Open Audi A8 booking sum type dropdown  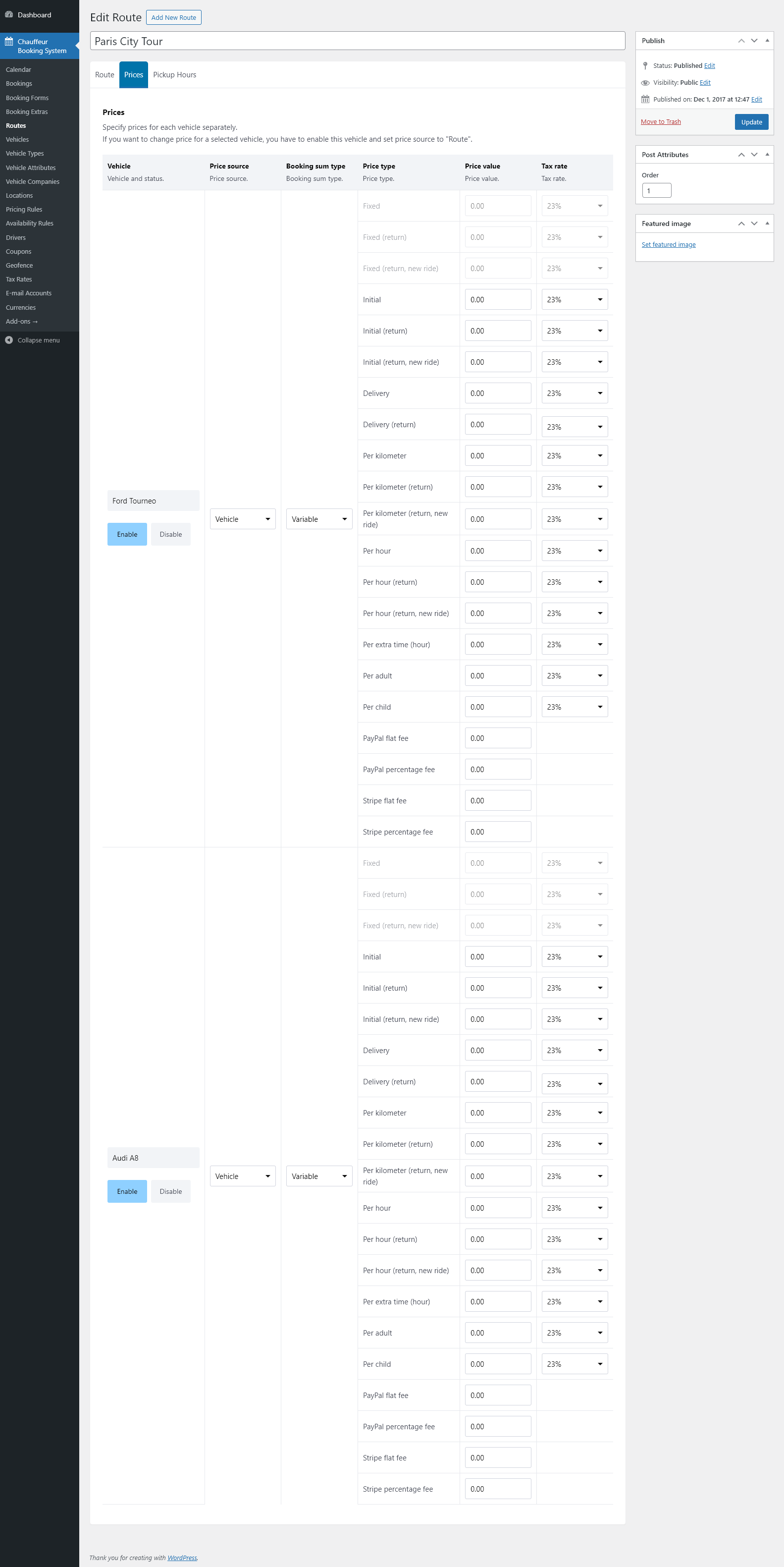tap(319, 1176)
